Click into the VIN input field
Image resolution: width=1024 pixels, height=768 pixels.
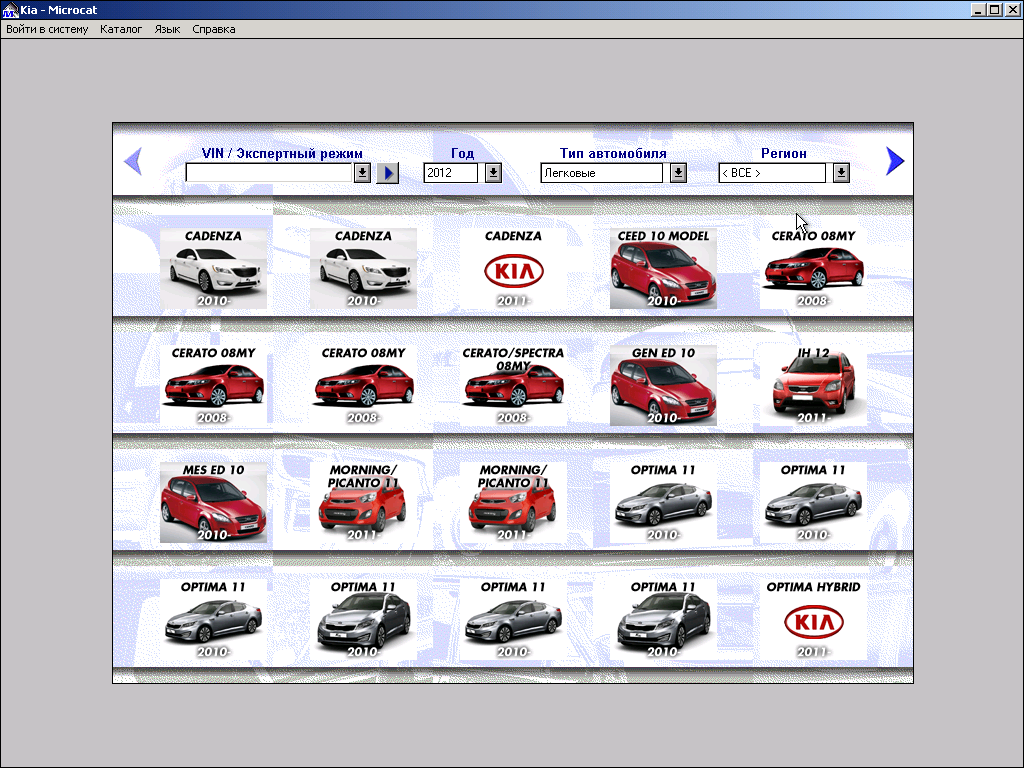pyautogui.click(x=269, y=173)
